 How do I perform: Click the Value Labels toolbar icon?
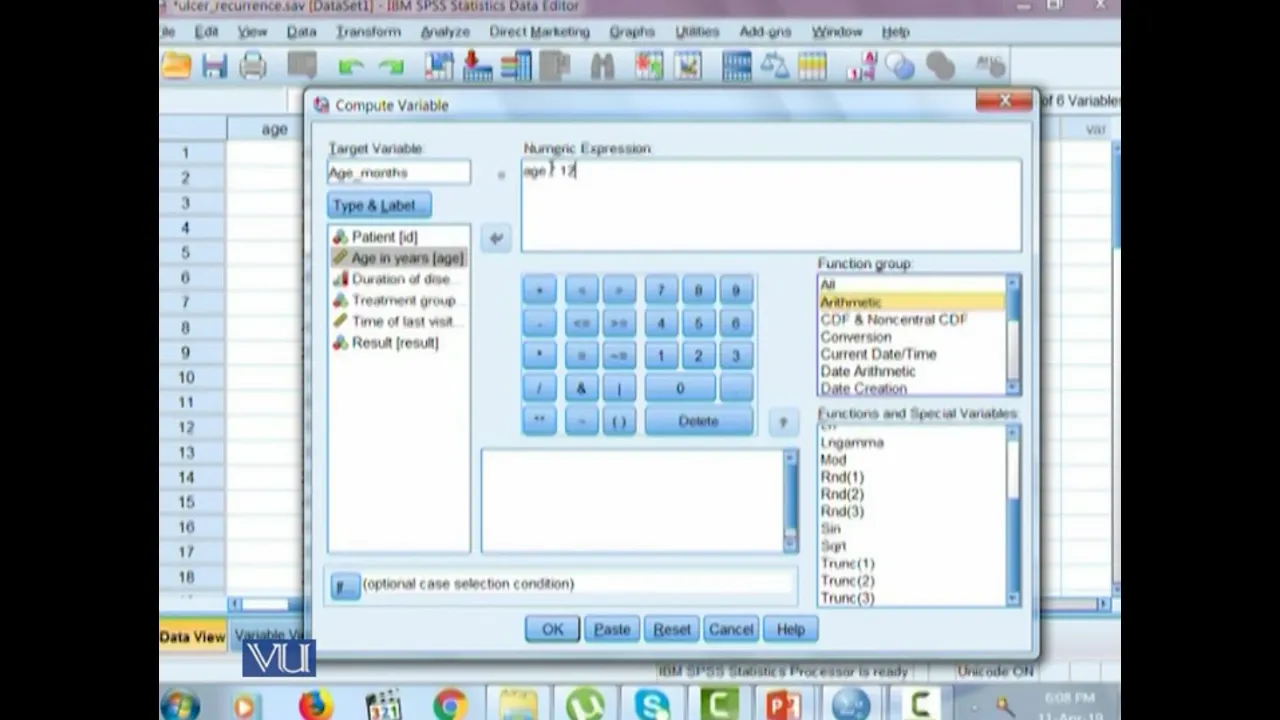pyautogui.click(x=861, y=67)
